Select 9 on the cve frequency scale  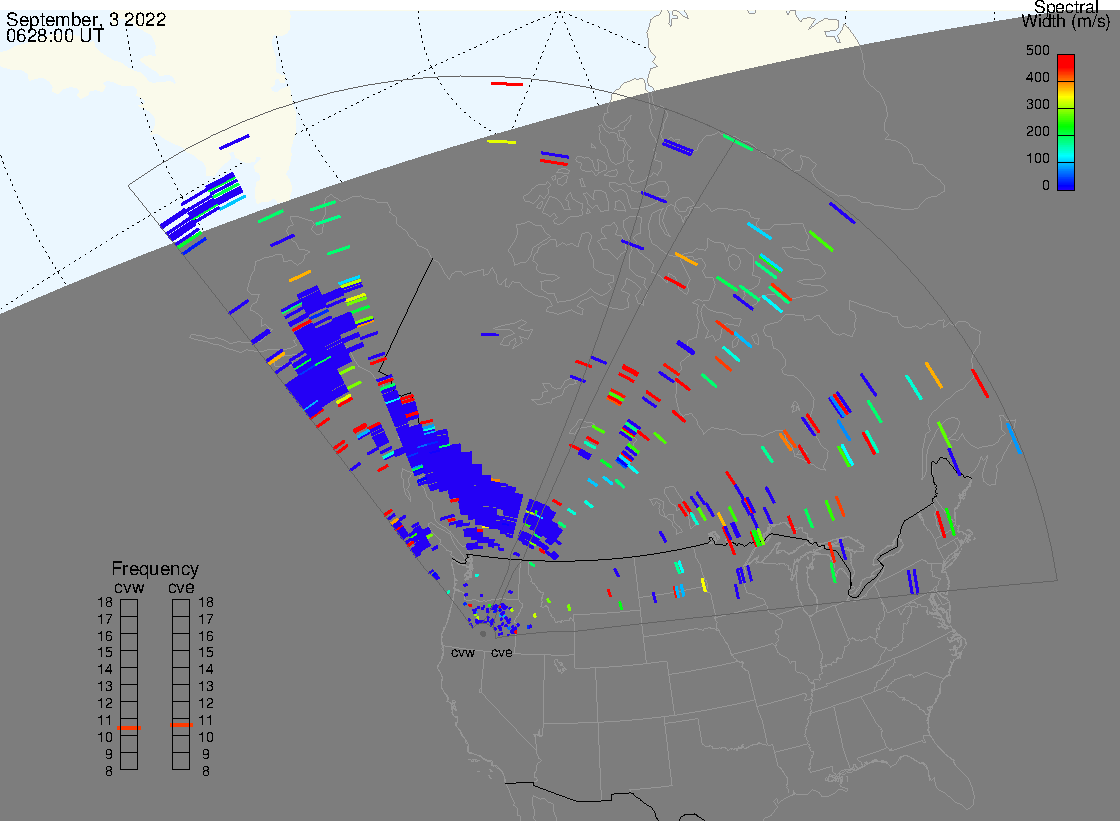(206, 754)
